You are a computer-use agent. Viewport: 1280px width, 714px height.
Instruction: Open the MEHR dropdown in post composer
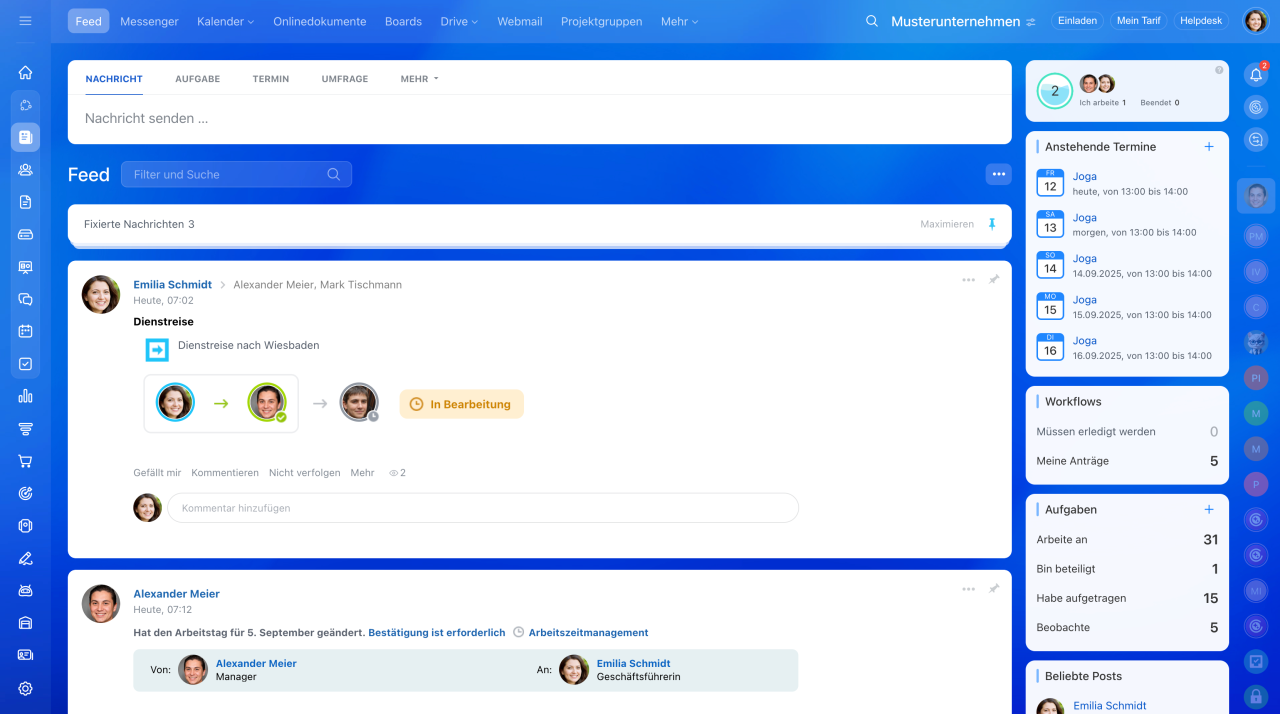tap(419, 78)
